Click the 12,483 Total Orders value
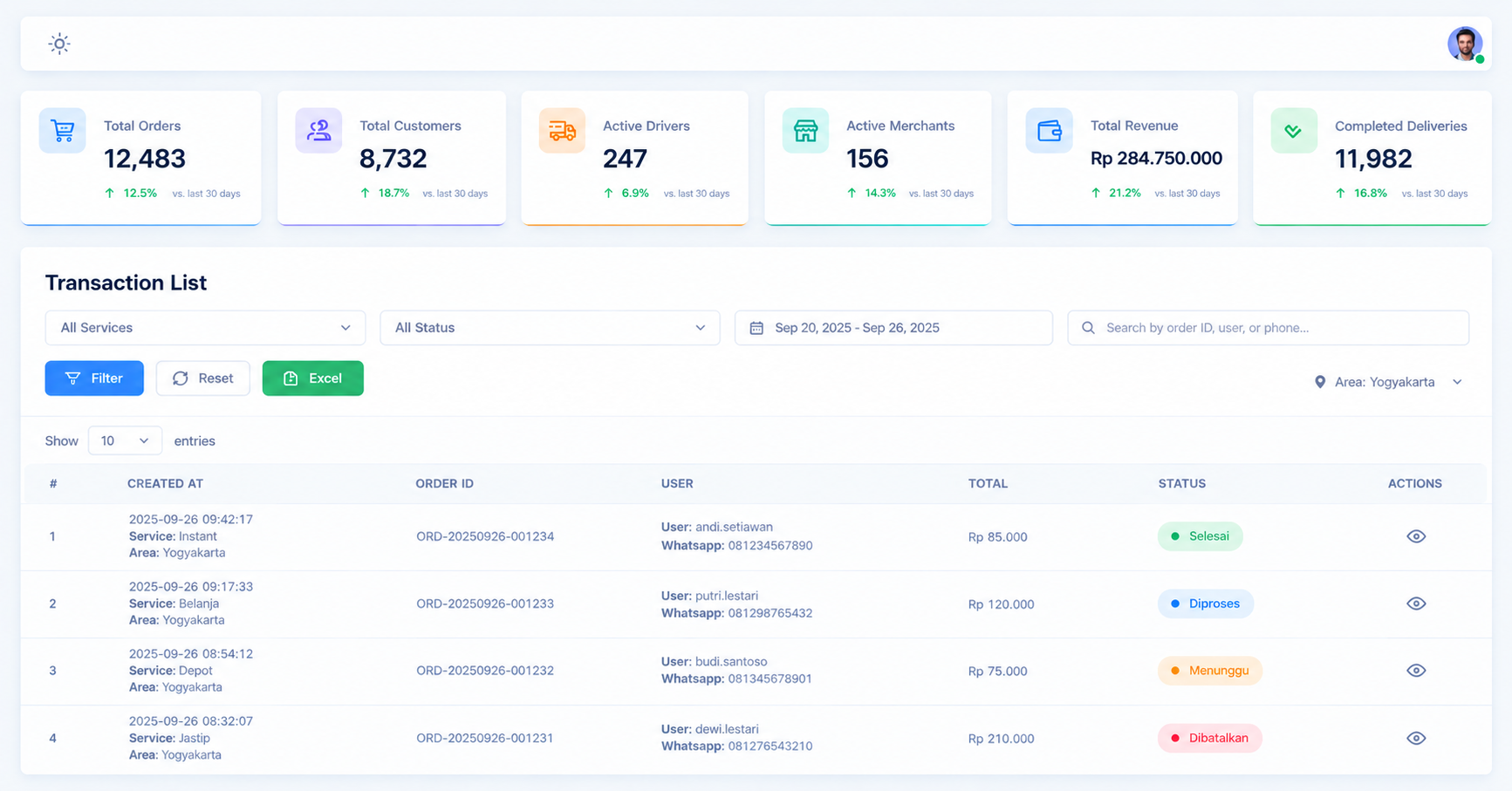This screenshot has height=791, width=1512. 145,159
